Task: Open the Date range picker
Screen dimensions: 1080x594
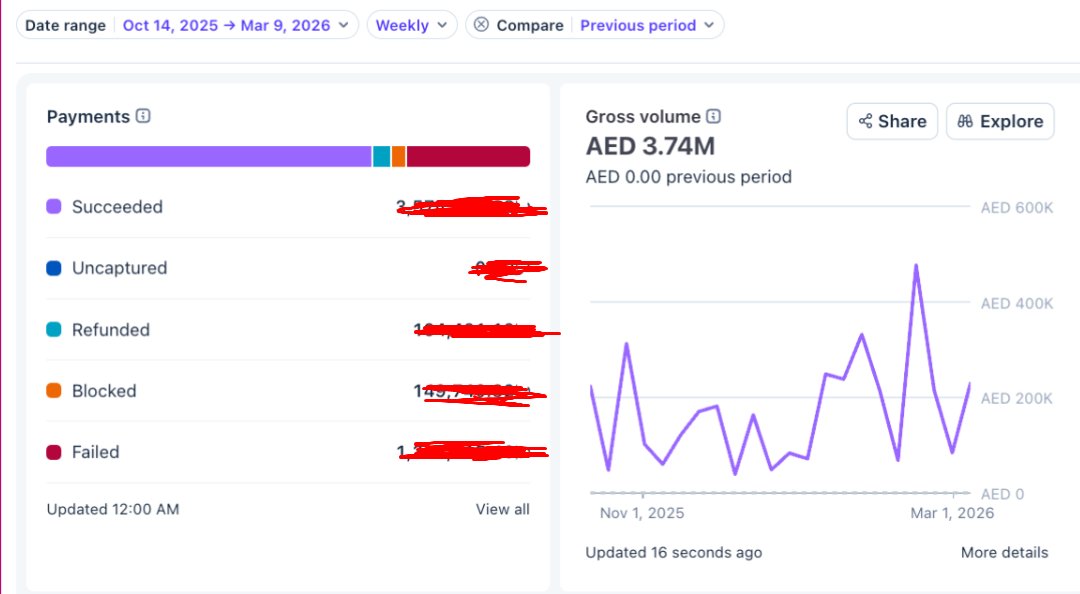Action: point(187,25)
